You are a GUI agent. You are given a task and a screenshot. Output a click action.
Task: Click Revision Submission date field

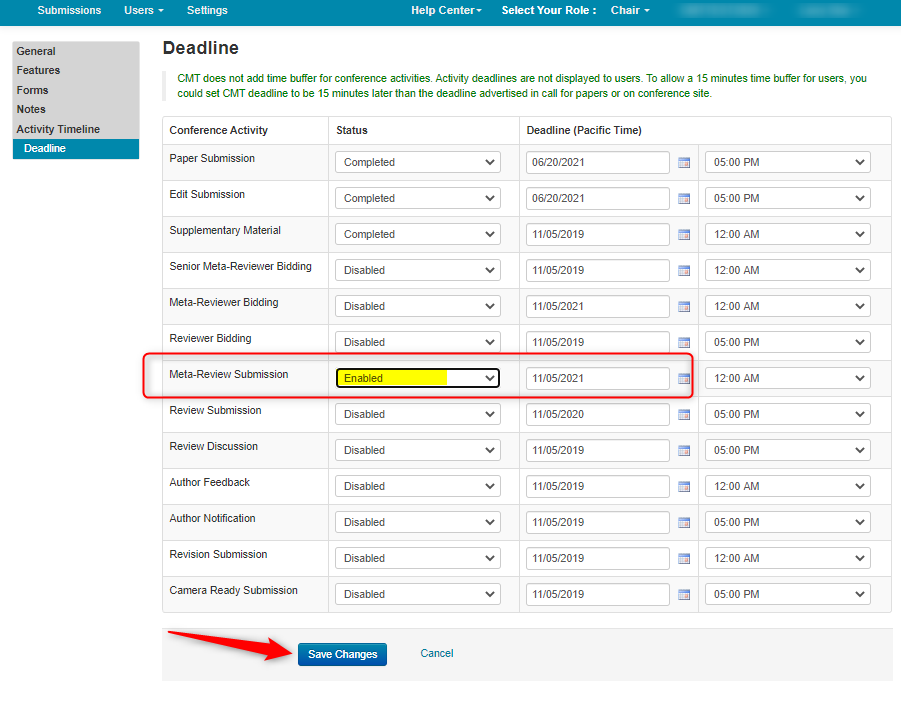(598, 558)
